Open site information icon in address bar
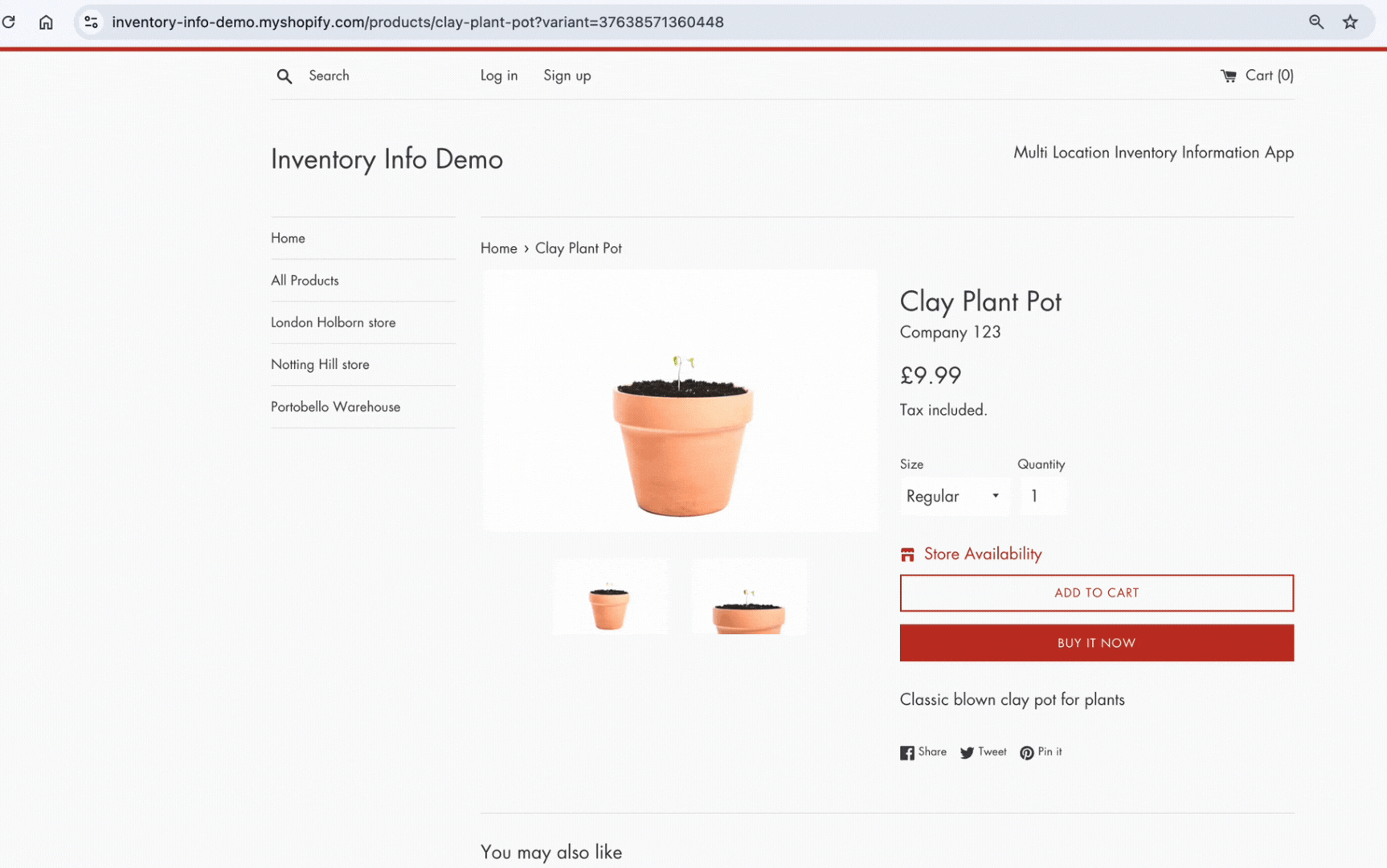The height and width of the screenshot is (868, 1387). 92,22
